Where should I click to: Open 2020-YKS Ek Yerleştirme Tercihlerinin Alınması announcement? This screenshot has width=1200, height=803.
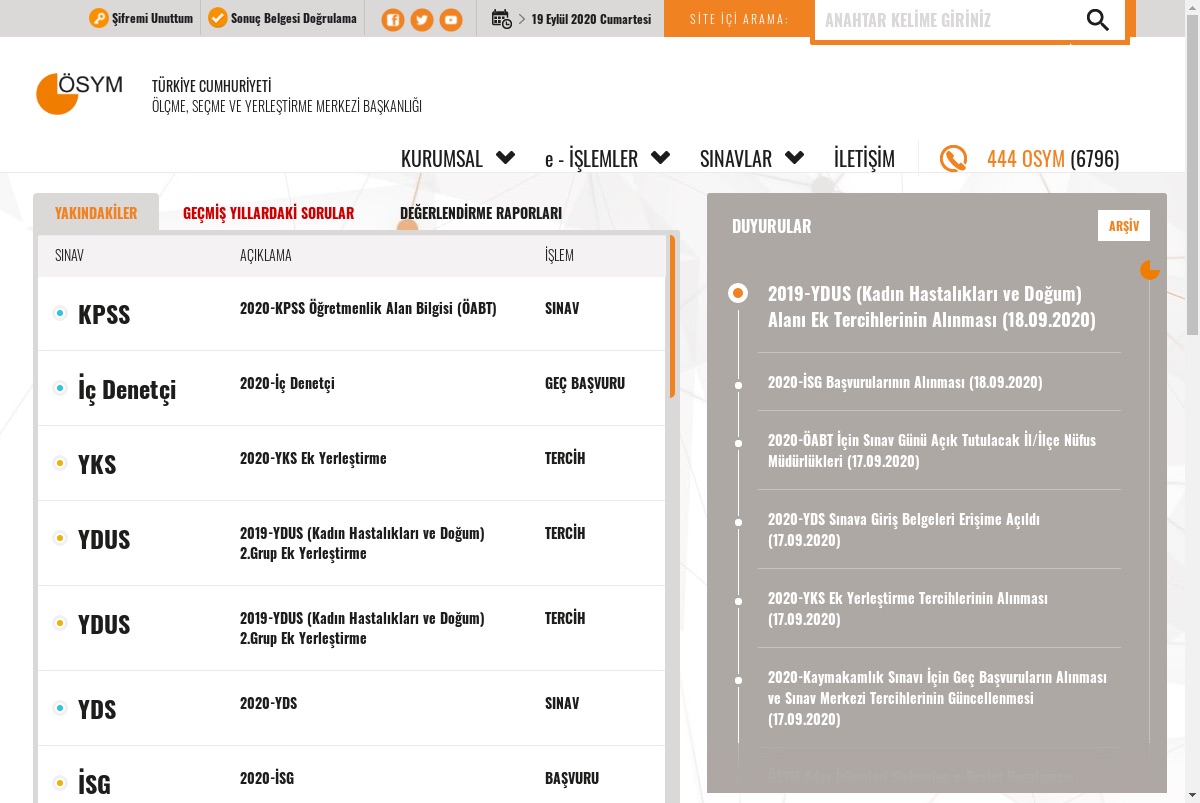click(x=908, y=609)
